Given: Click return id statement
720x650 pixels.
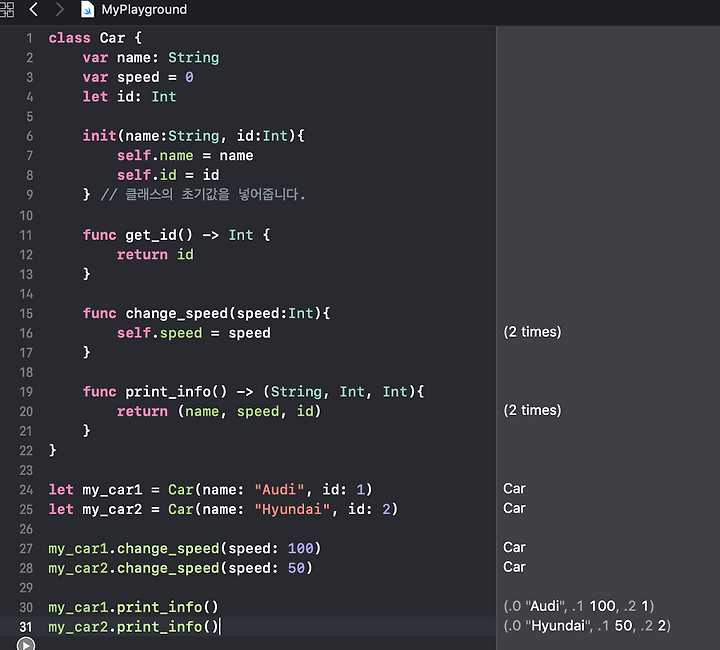Looking at the screenshot, I should (x=155, y=255).
